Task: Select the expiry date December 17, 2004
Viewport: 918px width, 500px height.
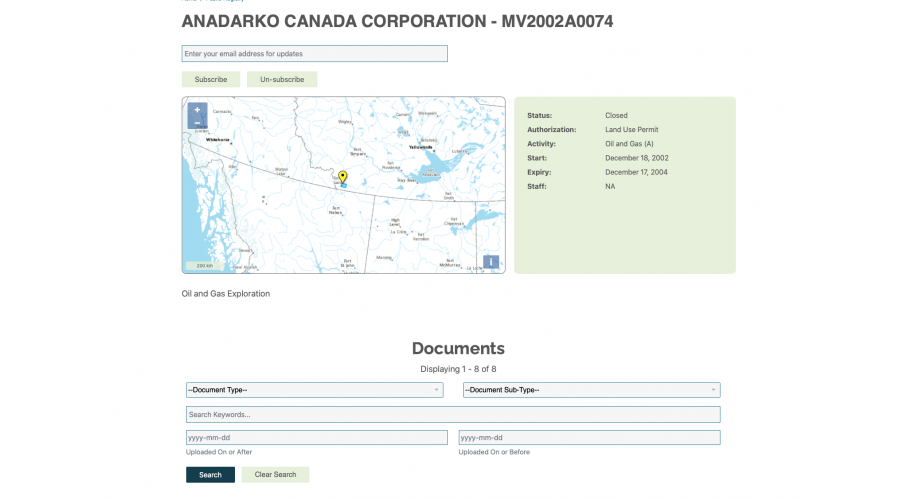Action: click(x=636, y=172)
